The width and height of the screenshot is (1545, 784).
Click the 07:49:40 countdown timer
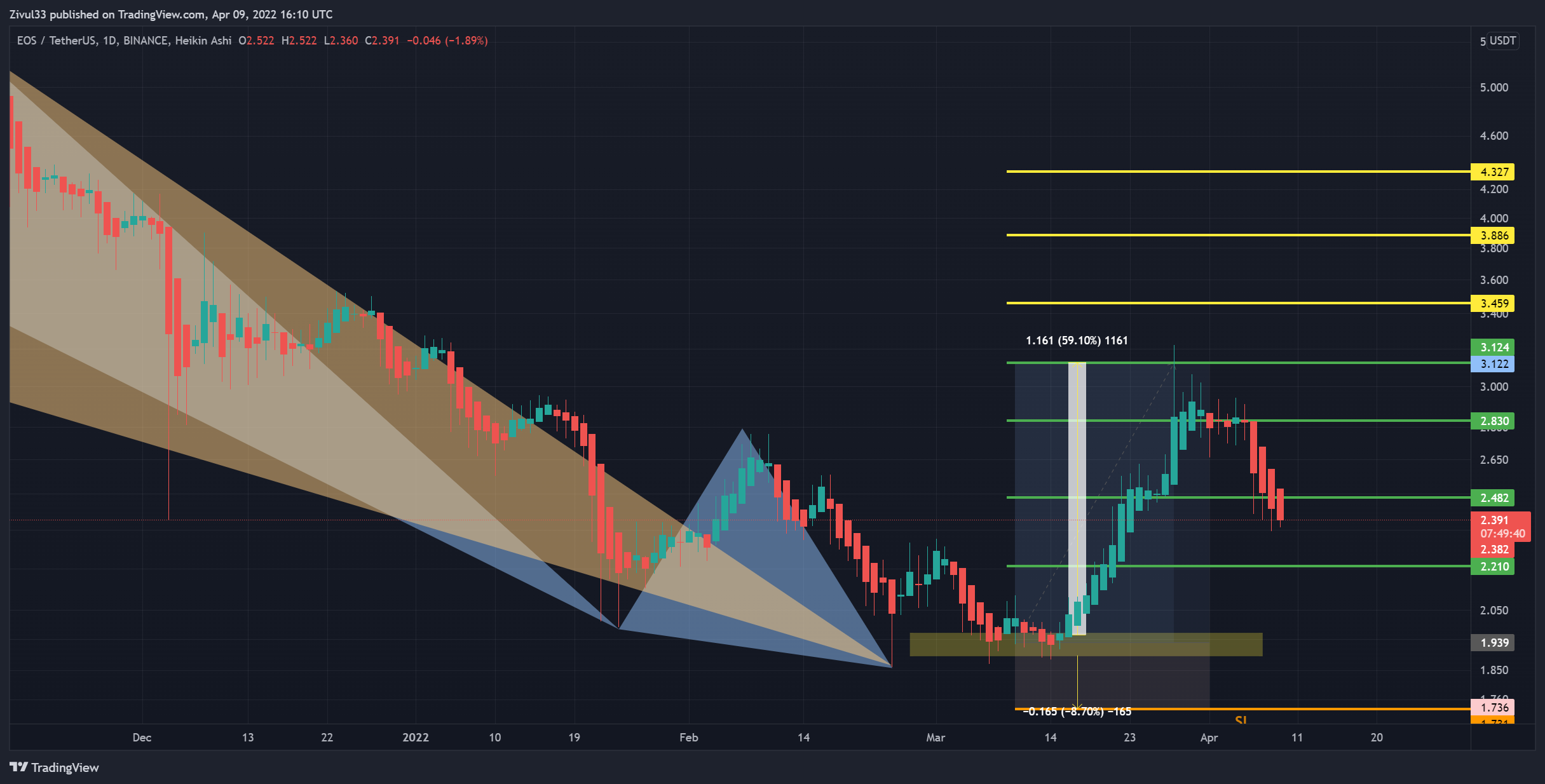(1502, 534)
